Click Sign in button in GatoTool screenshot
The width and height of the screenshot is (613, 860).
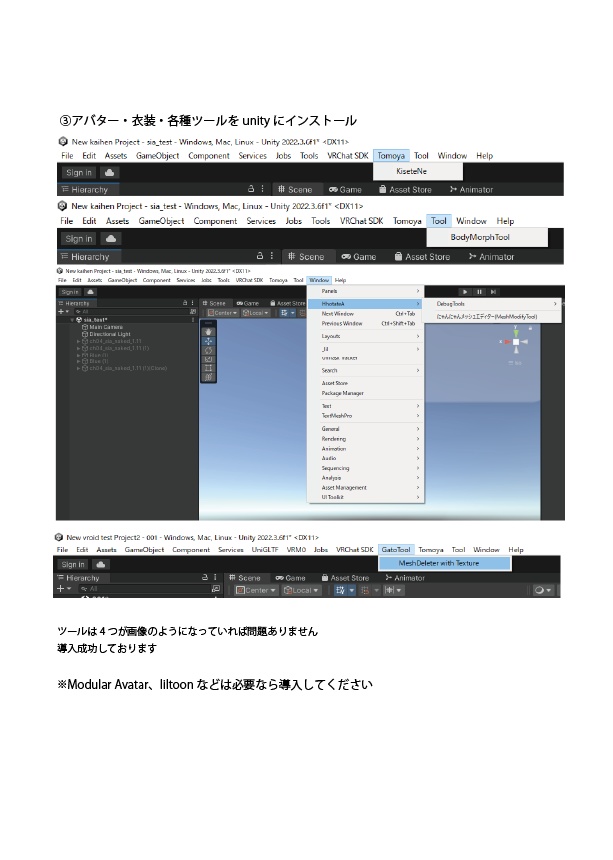[x=73, y=564]
